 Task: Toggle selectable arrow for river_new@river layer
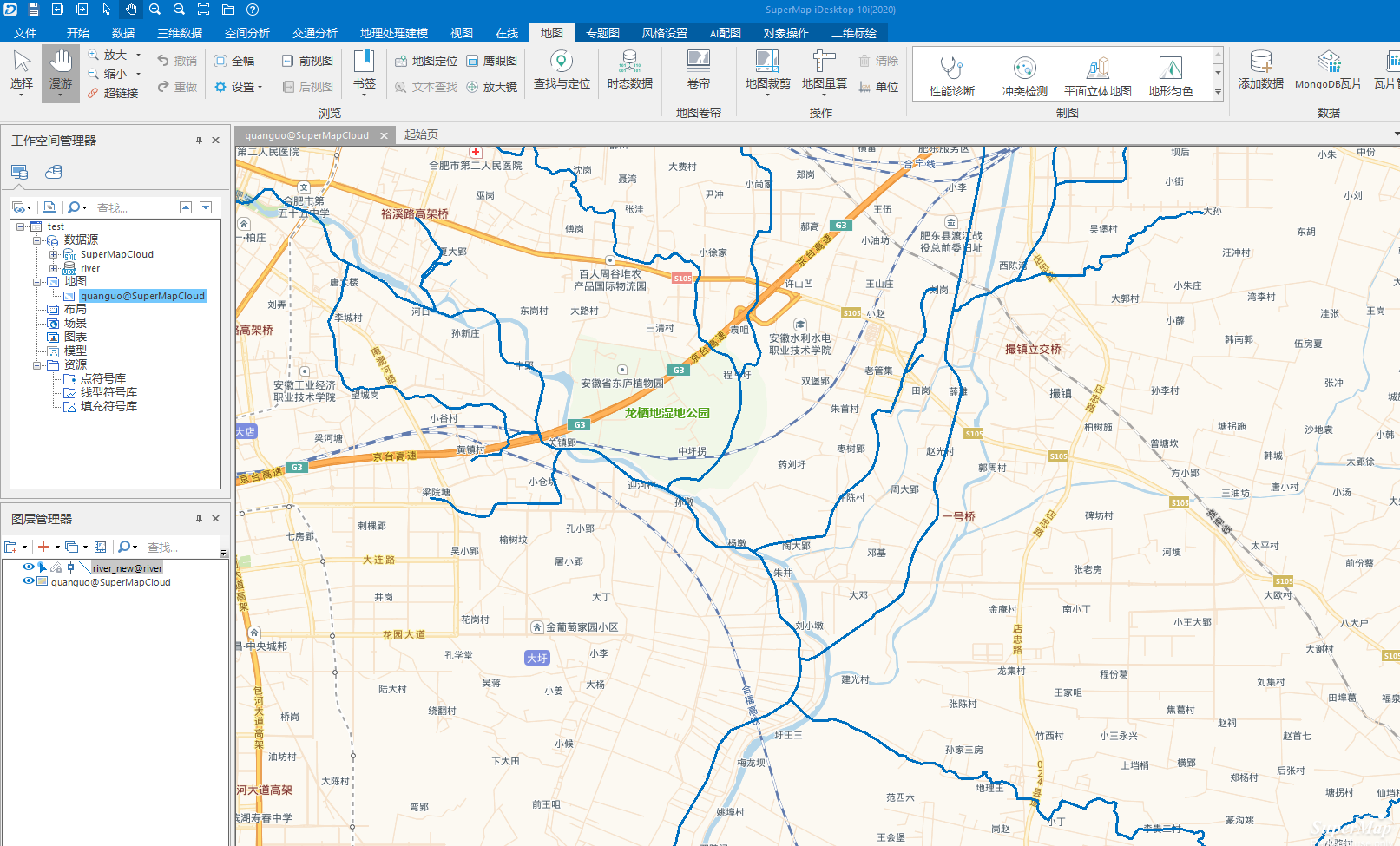[42, 567]
